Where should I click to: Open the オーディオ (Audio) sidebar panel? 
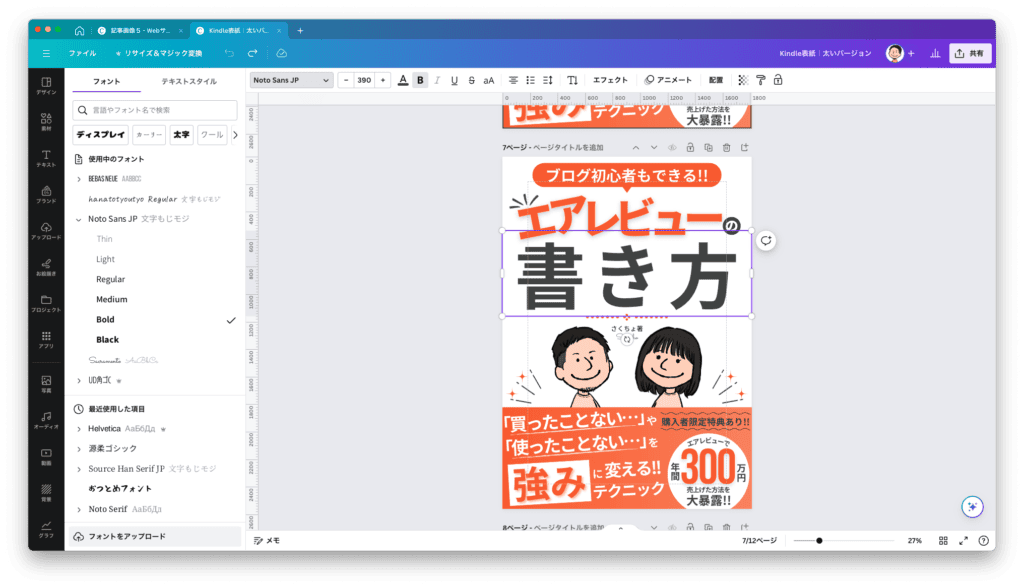[x=46, y=420]
